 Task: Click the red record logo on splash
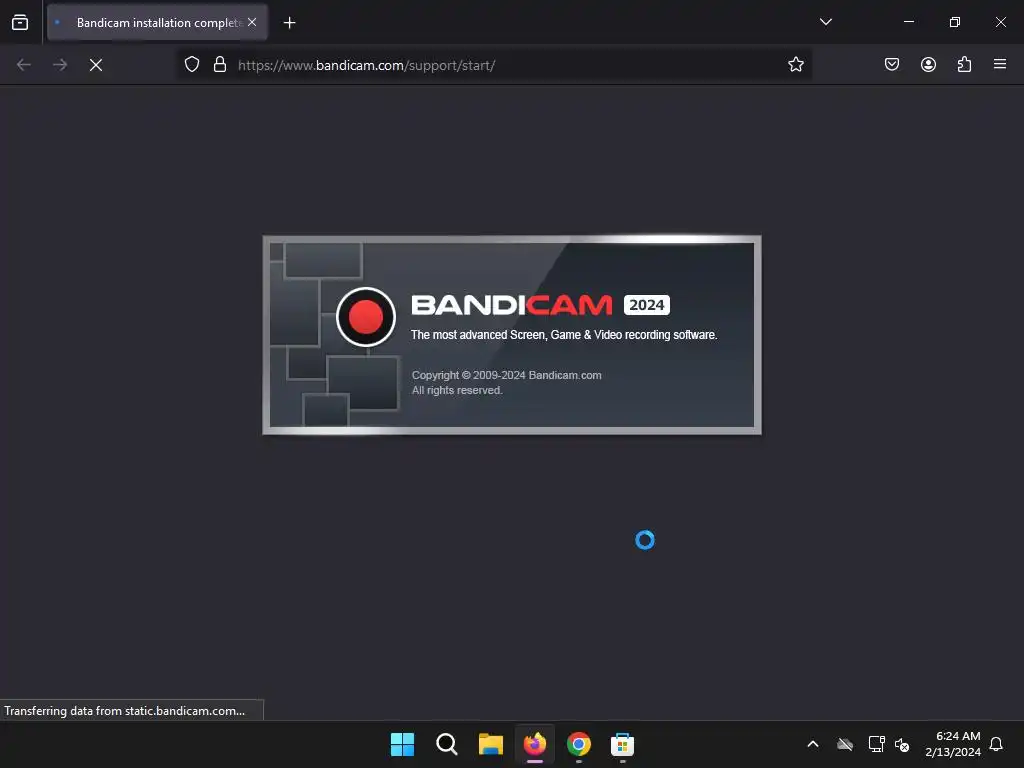[366, 317]
